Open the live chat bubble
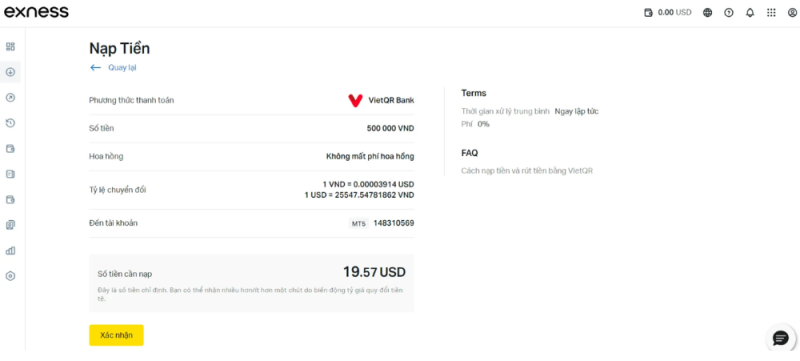The width and height of the screenshot is (800, 361). coord(781,337)
